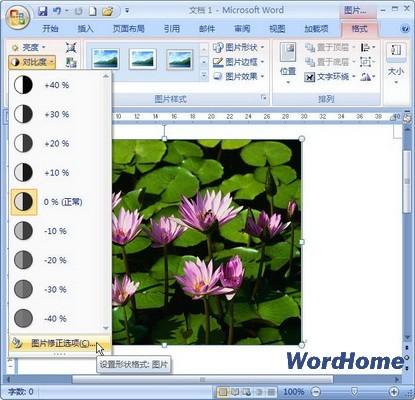Click the 100% zoom level button
Image resolution: width=415 pixels, height=400 pixels.
tap(294, 392)
